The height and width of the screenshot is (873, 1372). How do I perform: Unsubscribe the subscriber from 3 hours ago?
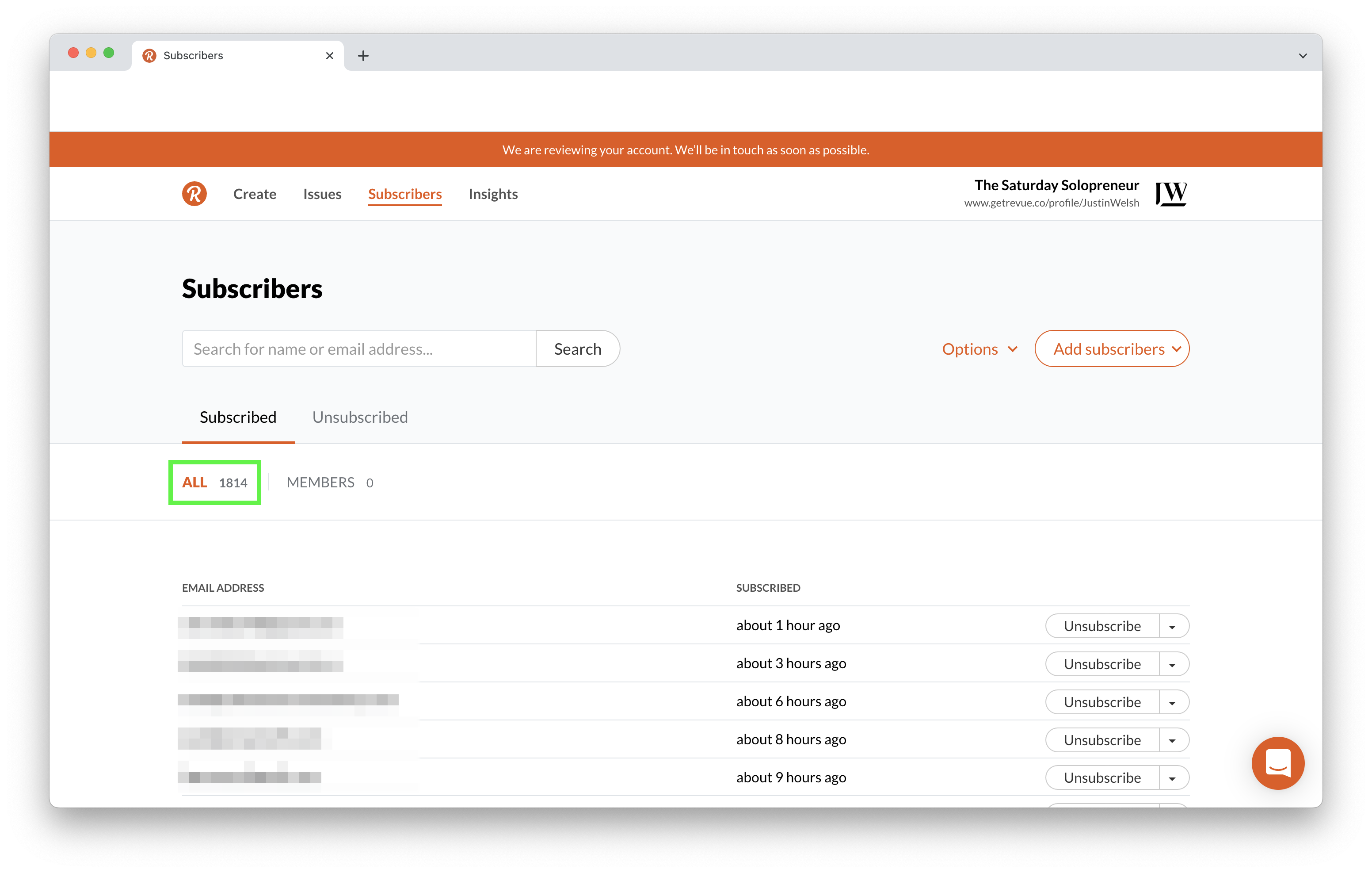click(x=1102, y=664)
